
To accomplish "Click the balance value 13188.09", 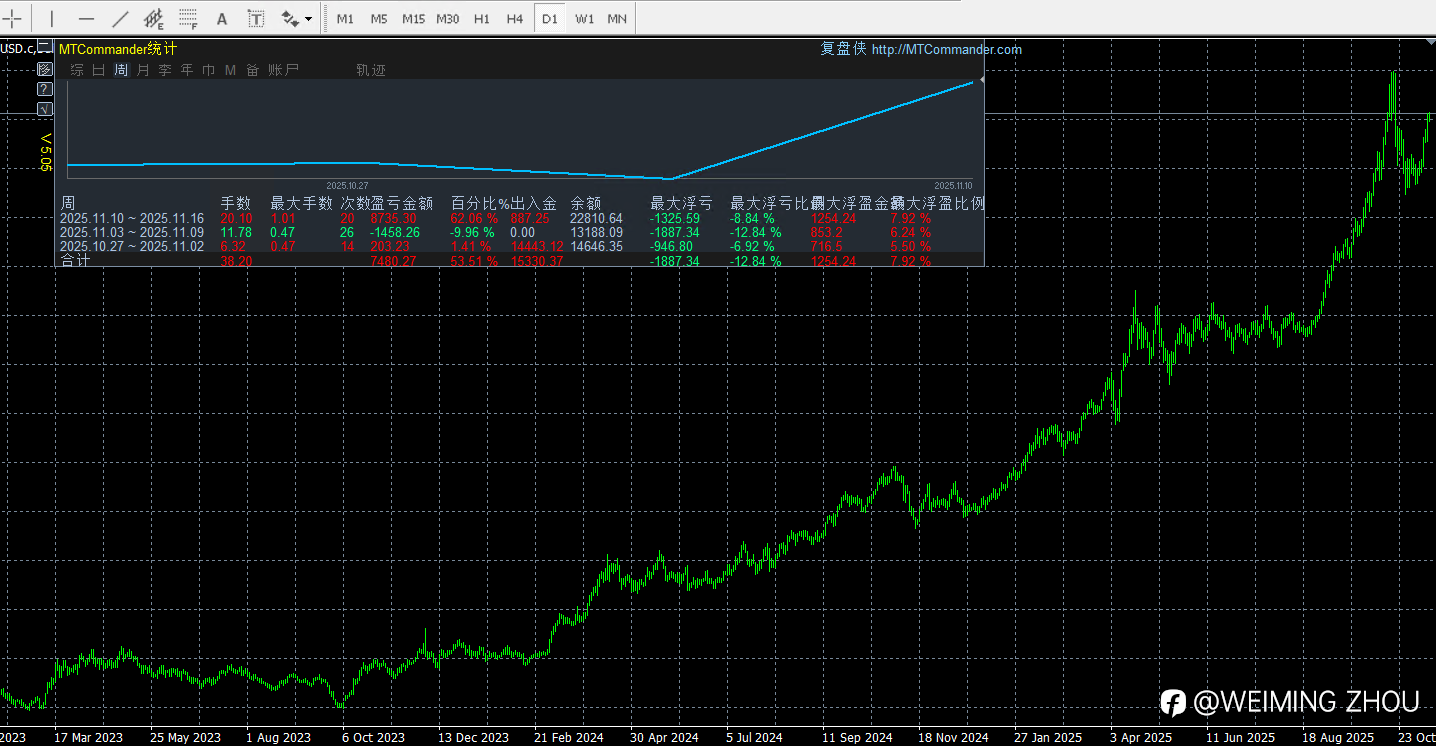I will pyautogui.click(x=596, y=232).
